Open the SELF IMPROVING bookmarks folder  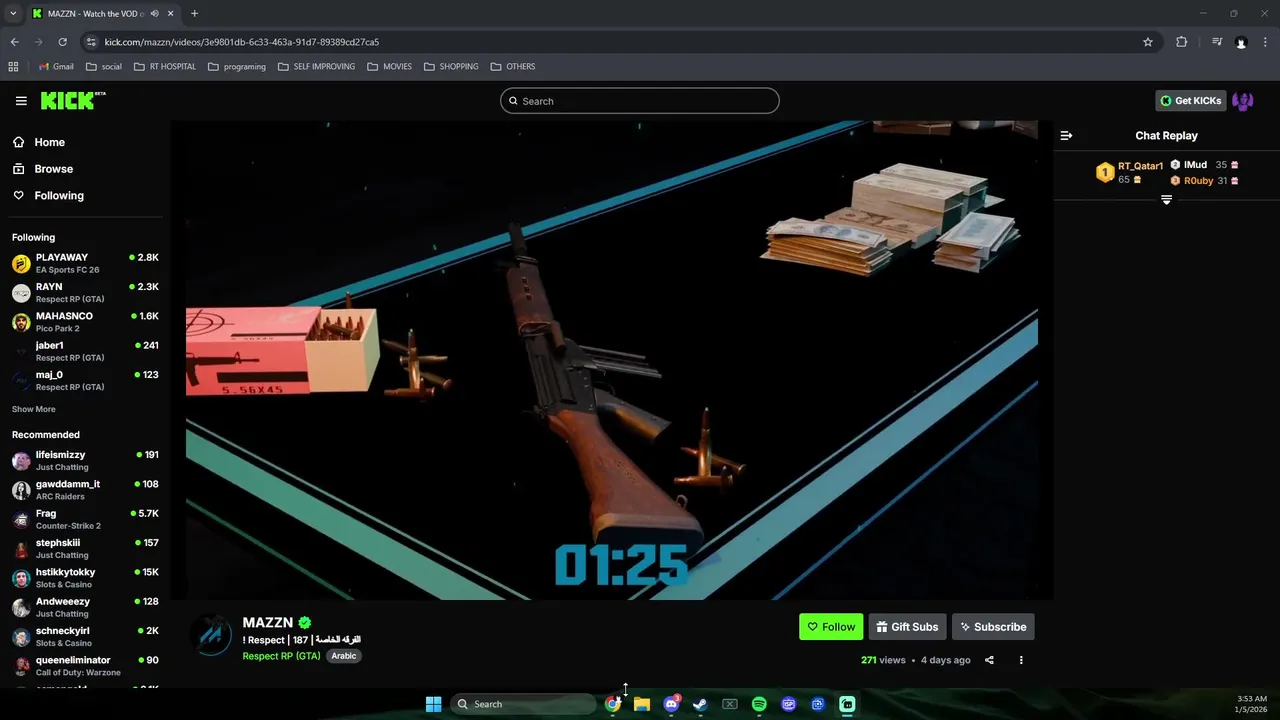click(x=316, y=66)
